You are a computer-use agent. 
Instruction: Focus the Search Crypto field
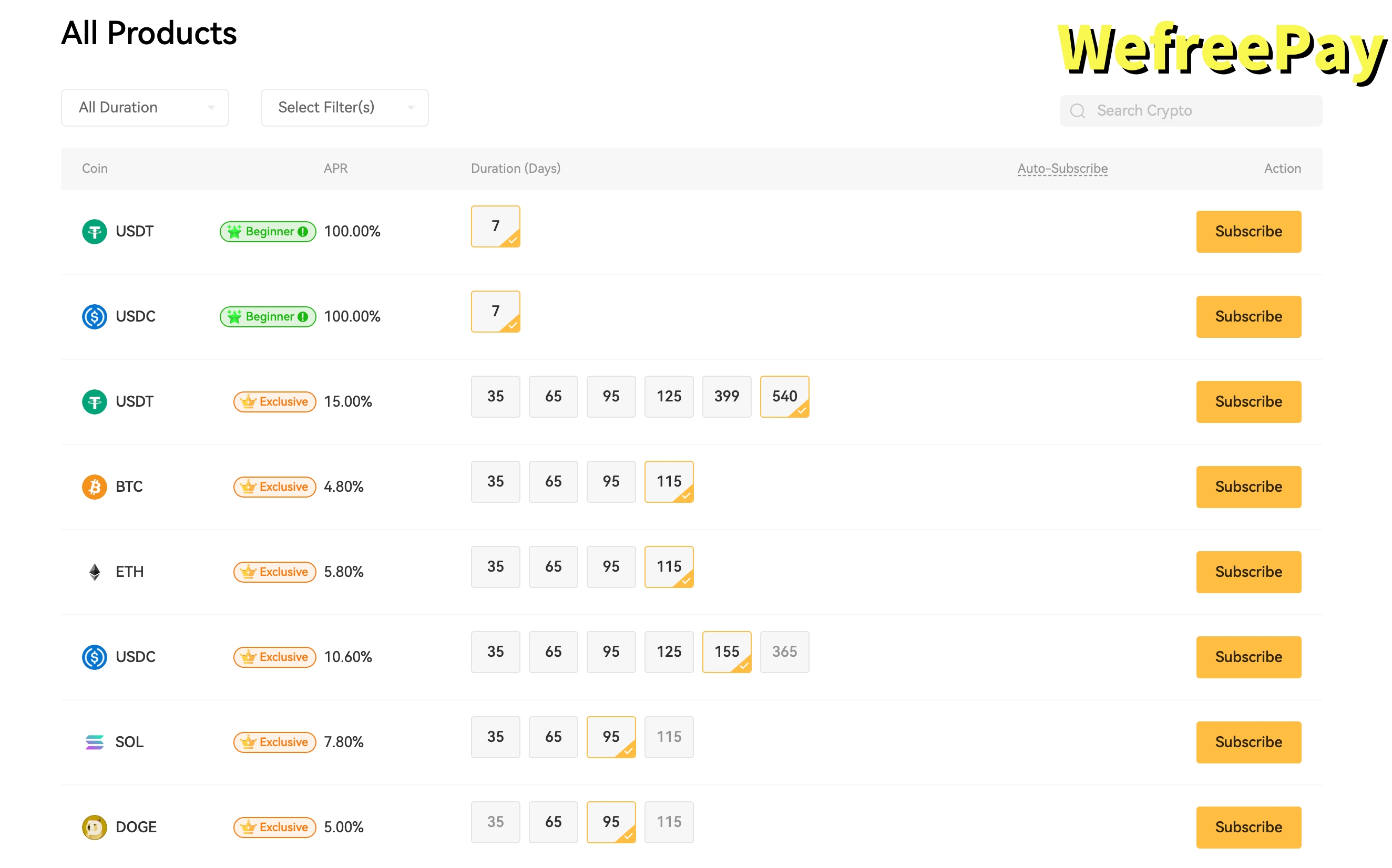(x=1191, y=111)
